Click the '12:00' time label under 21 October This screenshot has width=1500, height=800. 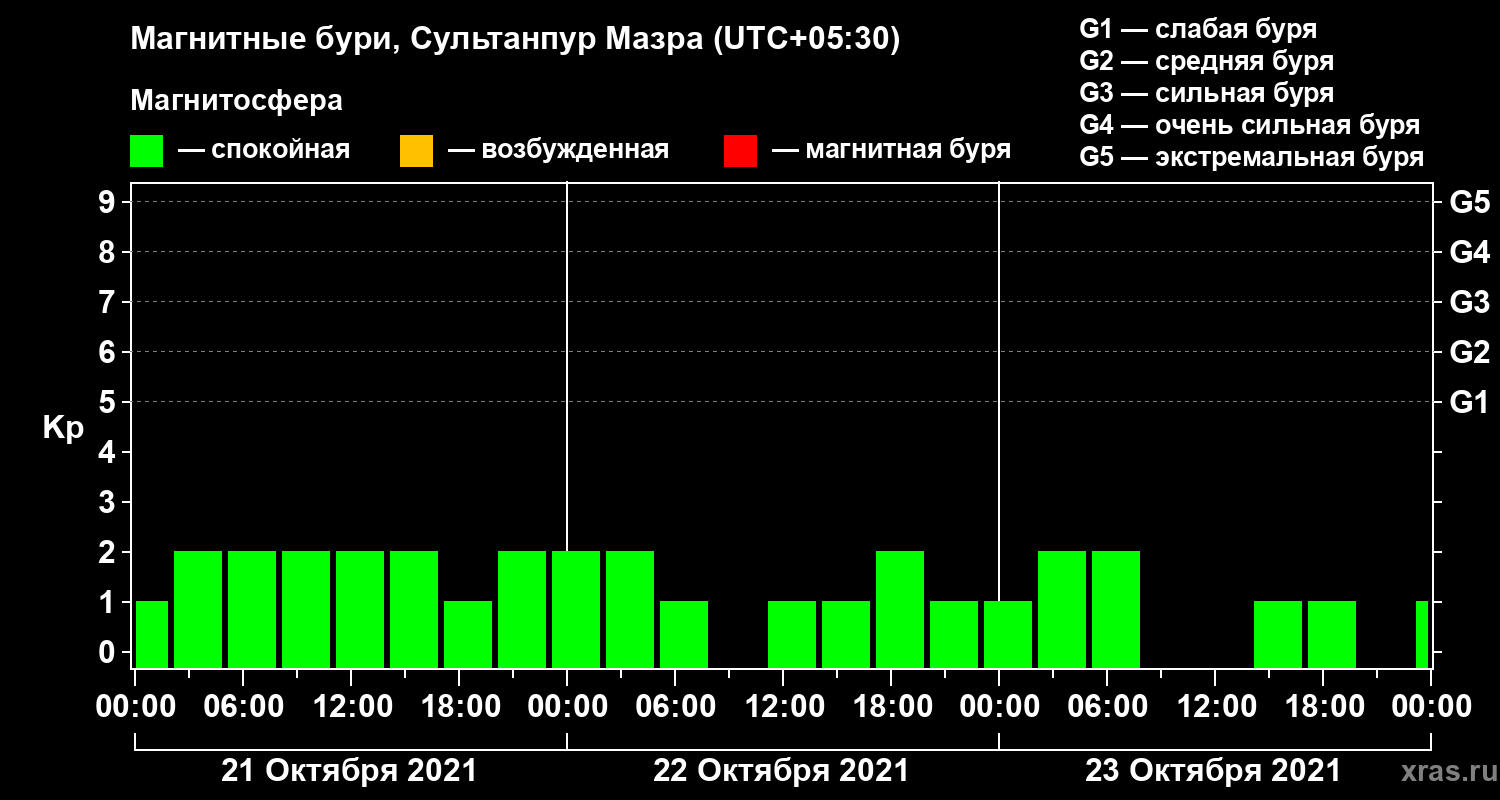pyautogui.click(x=351, y=706)
